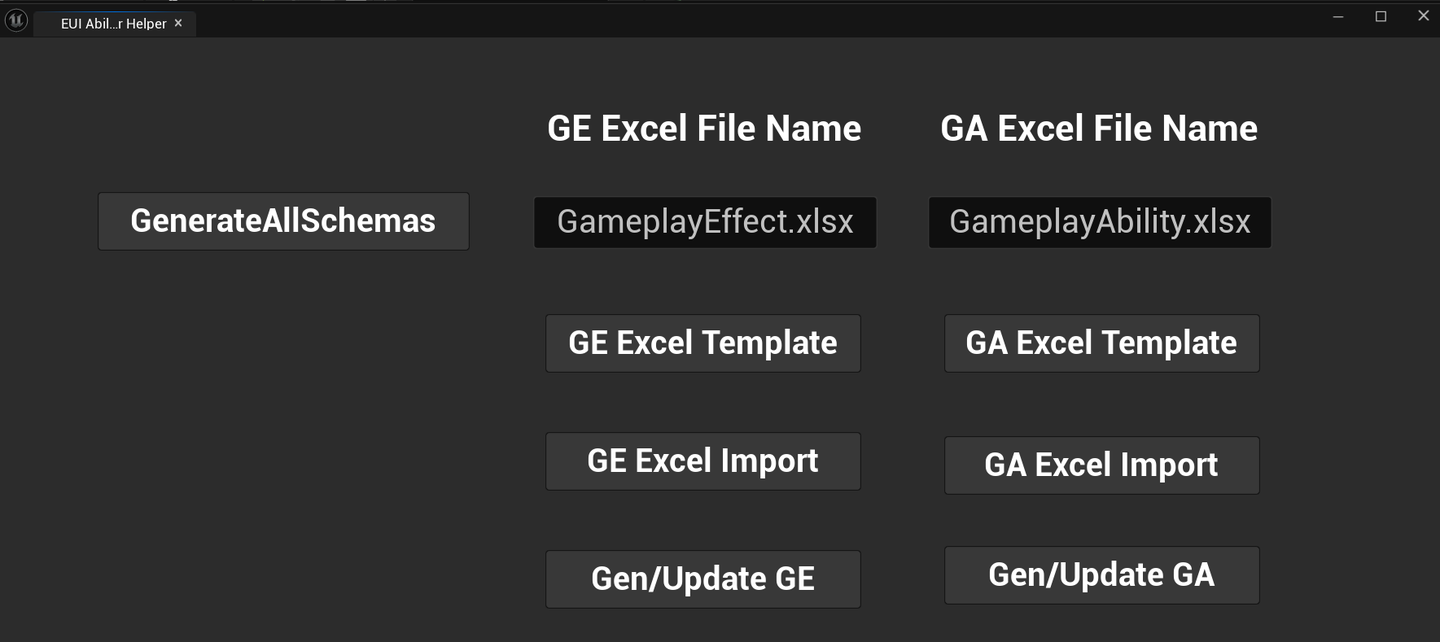Screen dimensions: 1440x642
Task: Start the GA Excel Import
Action: [1101, 465]
